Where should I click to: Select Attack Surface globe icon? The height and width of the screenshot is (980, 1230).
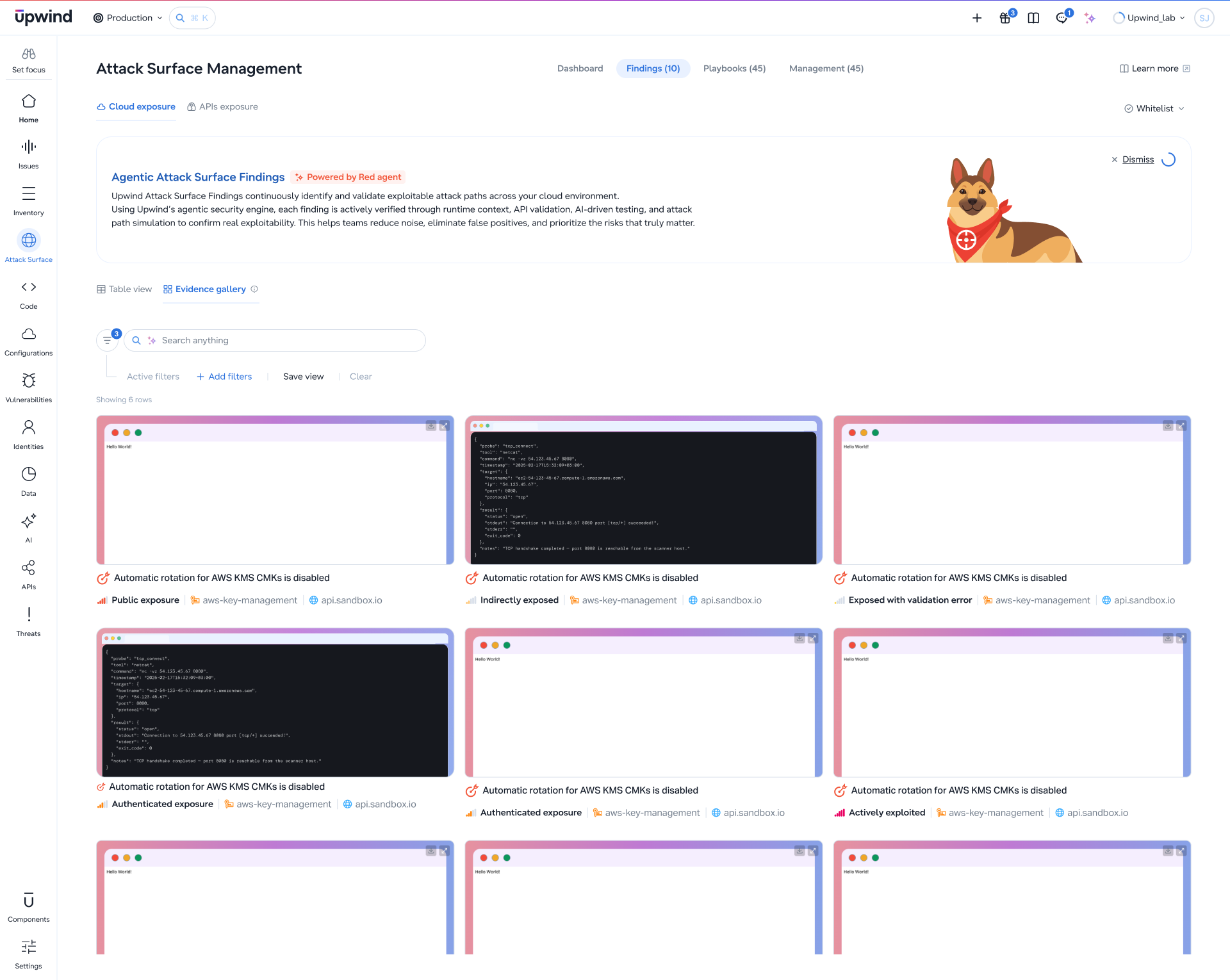pyautogui.click(x=29, y=240)
